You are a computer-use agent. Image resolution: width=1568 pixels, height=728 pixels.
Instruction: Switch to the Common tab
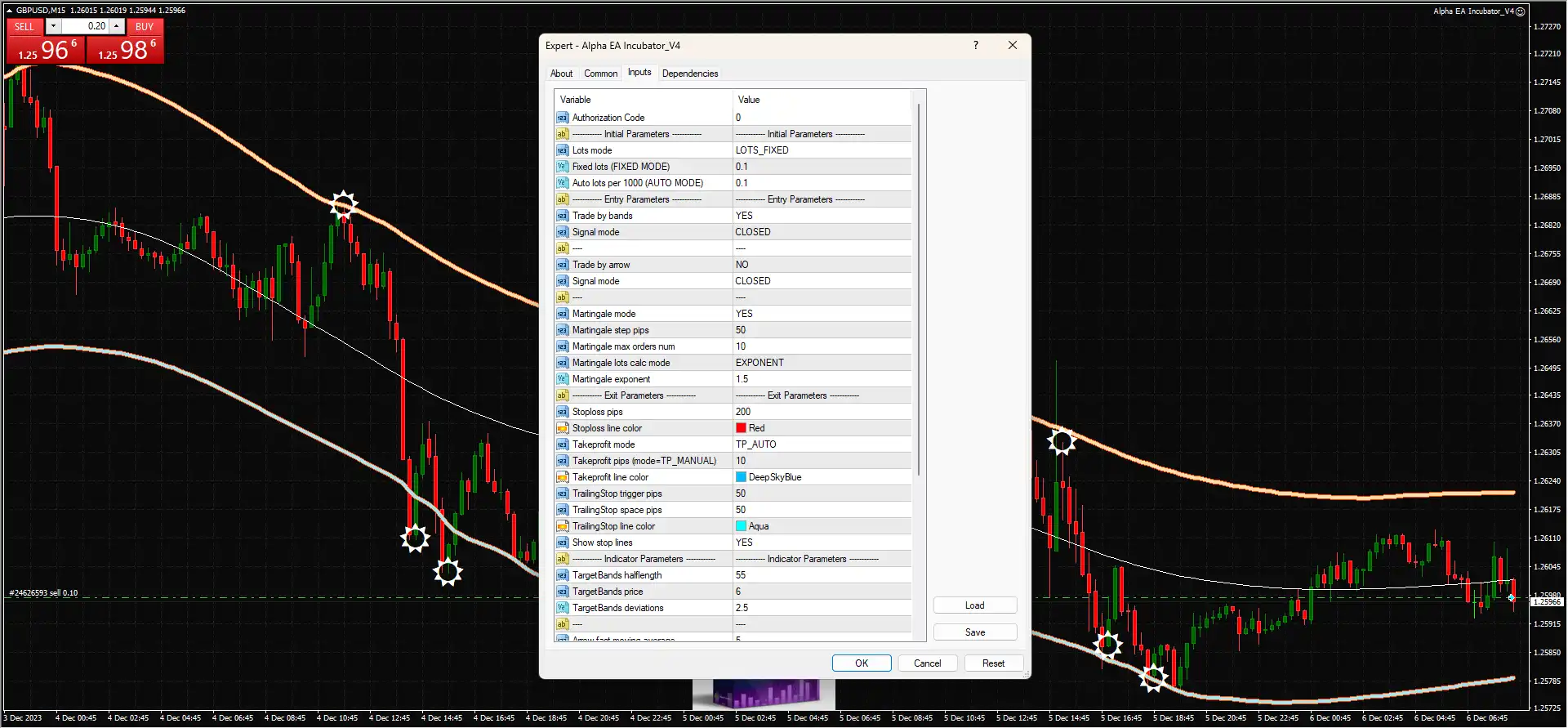point(600,74)
